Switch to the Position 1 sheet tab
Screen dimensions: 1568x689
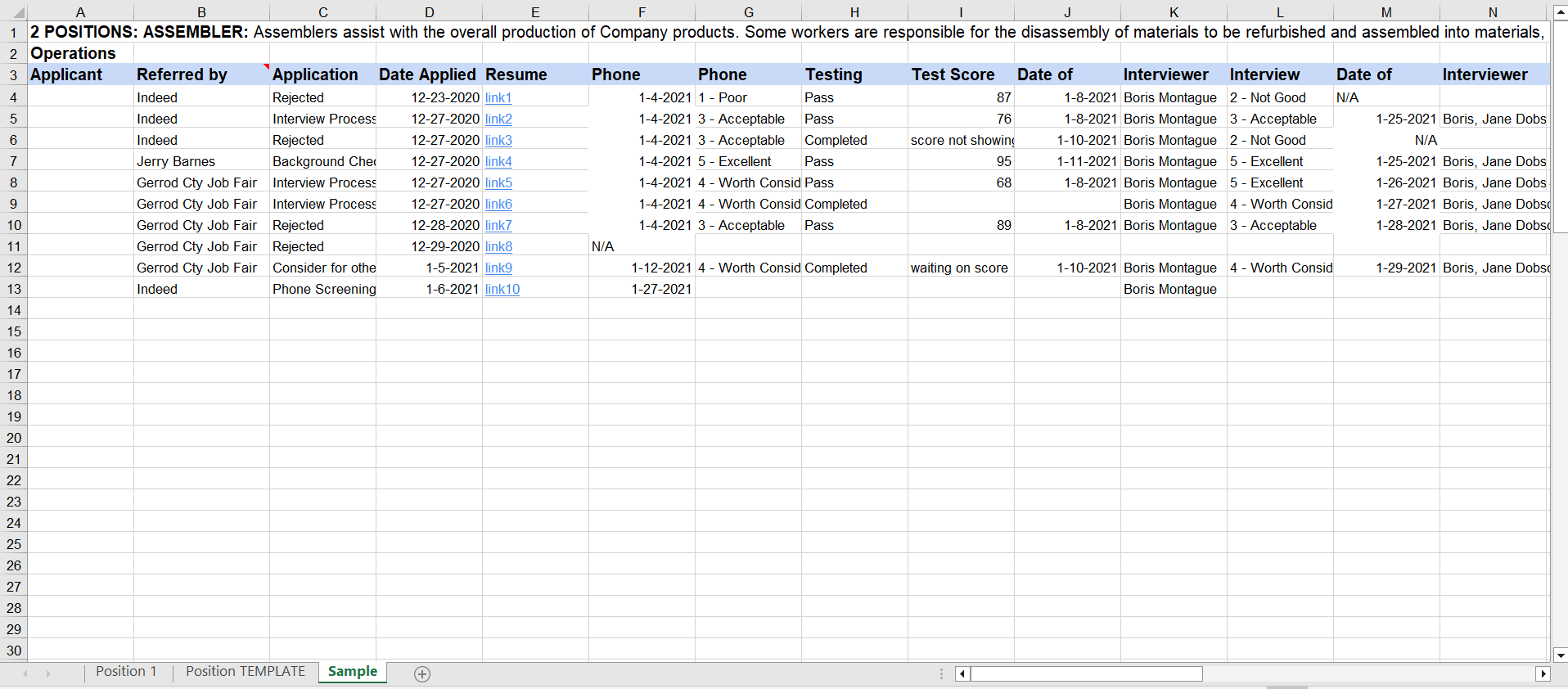126,672
